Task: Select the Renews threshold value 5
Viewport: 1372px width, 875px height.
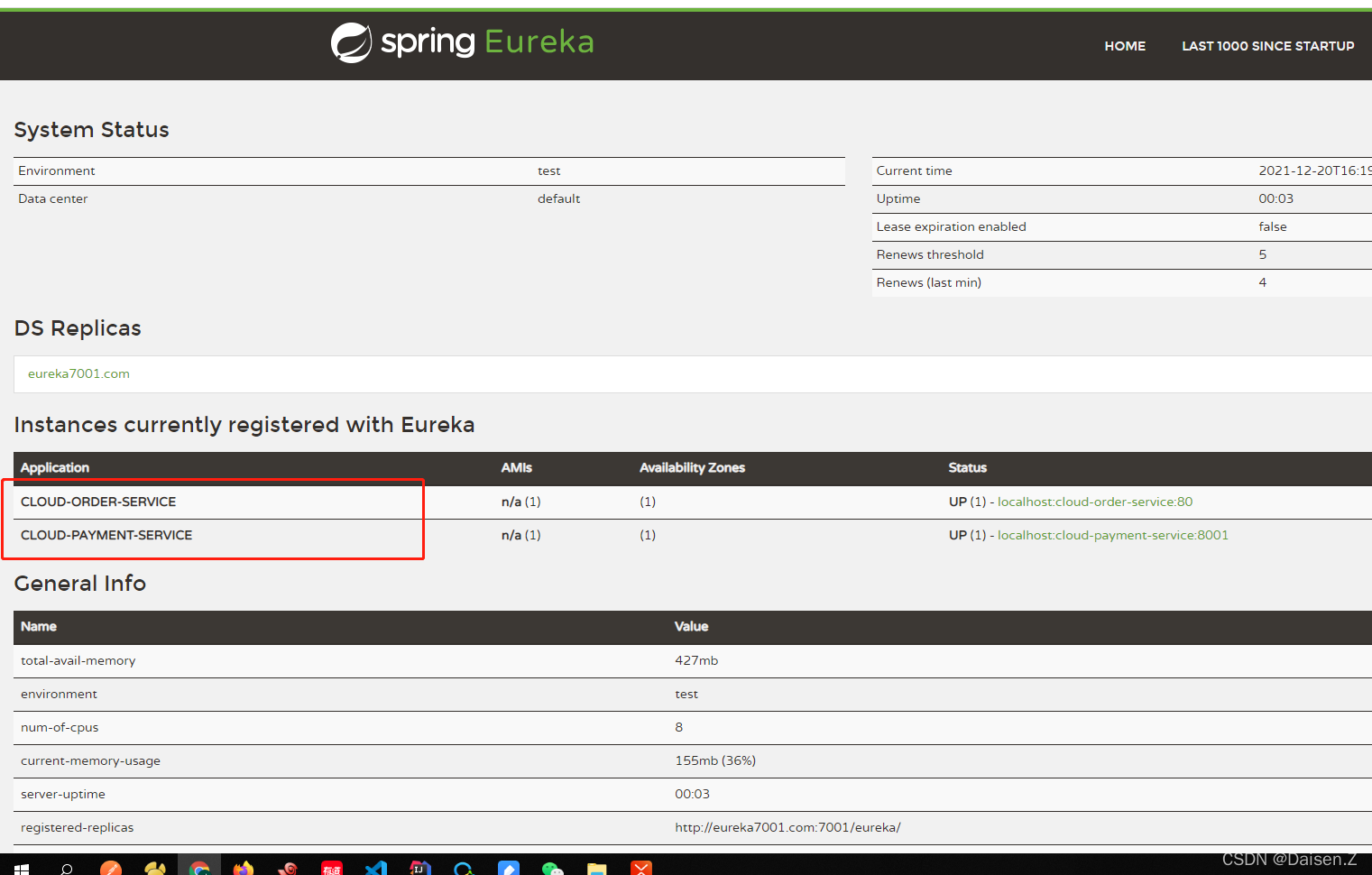Action: 1263,254
